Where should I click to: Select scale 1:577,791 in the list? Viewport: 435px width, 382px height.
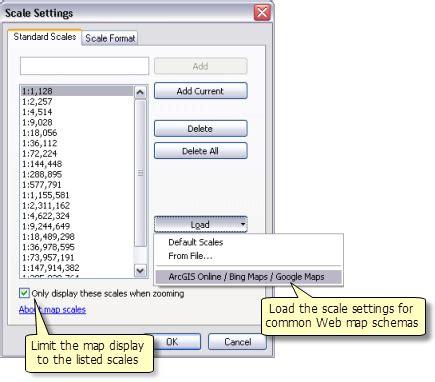pyautogui.click(x=77, y=184)
